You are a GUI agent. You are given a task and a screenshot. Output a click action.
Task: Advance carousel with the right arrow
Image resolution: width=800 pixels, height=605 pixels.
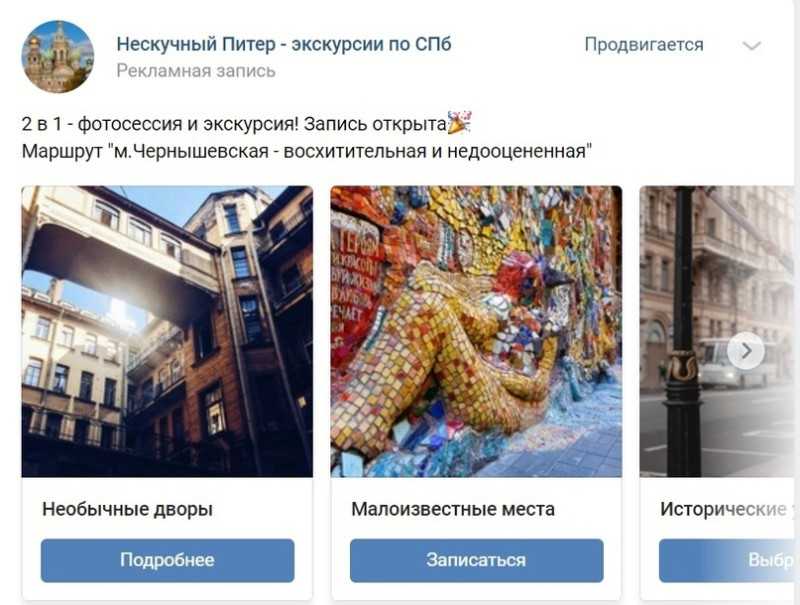[x=746, y=350]
